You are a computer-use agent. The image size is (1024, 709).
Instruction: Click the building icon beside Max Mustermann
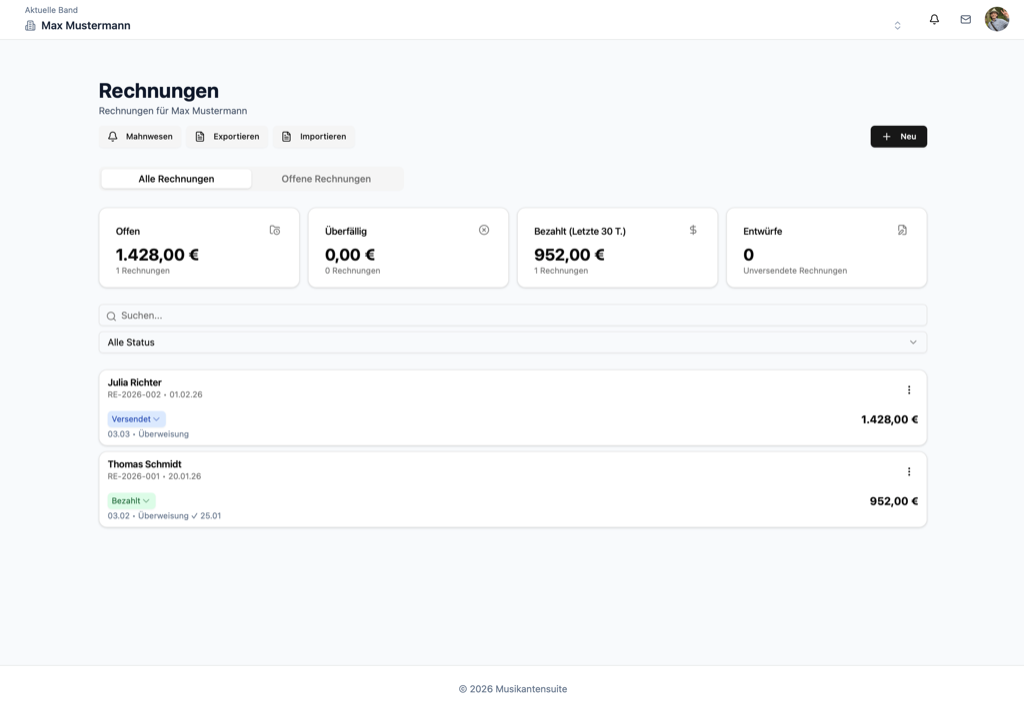[x=30, y=25]
